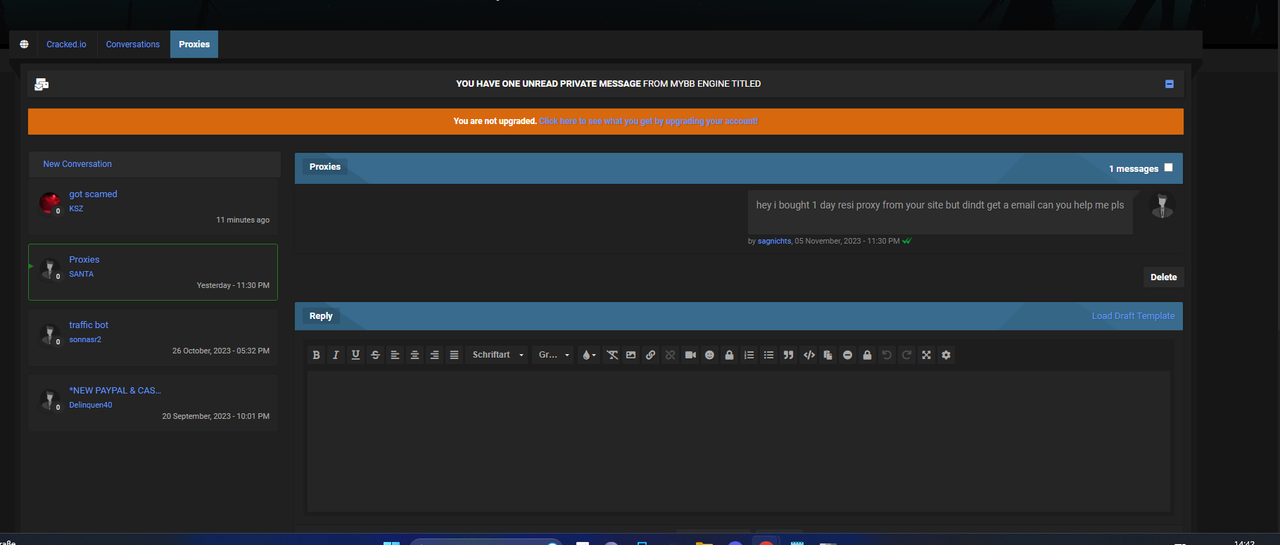
Task: Open the Schriftart font dropdown
Action: point(498,355)
